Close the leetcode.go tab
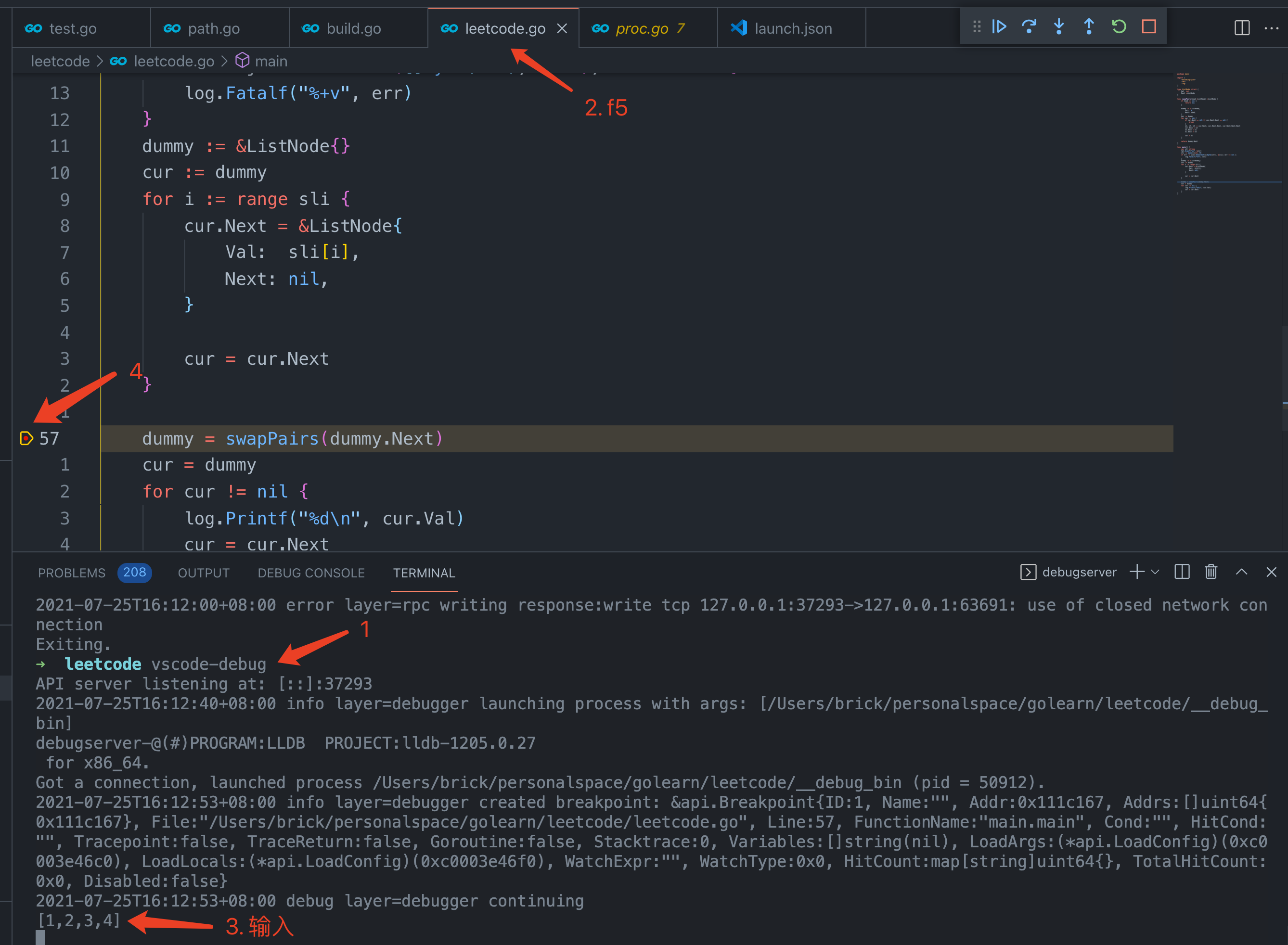The width and height of the screenshot is (1288, 945). click(x=562, y=28)
